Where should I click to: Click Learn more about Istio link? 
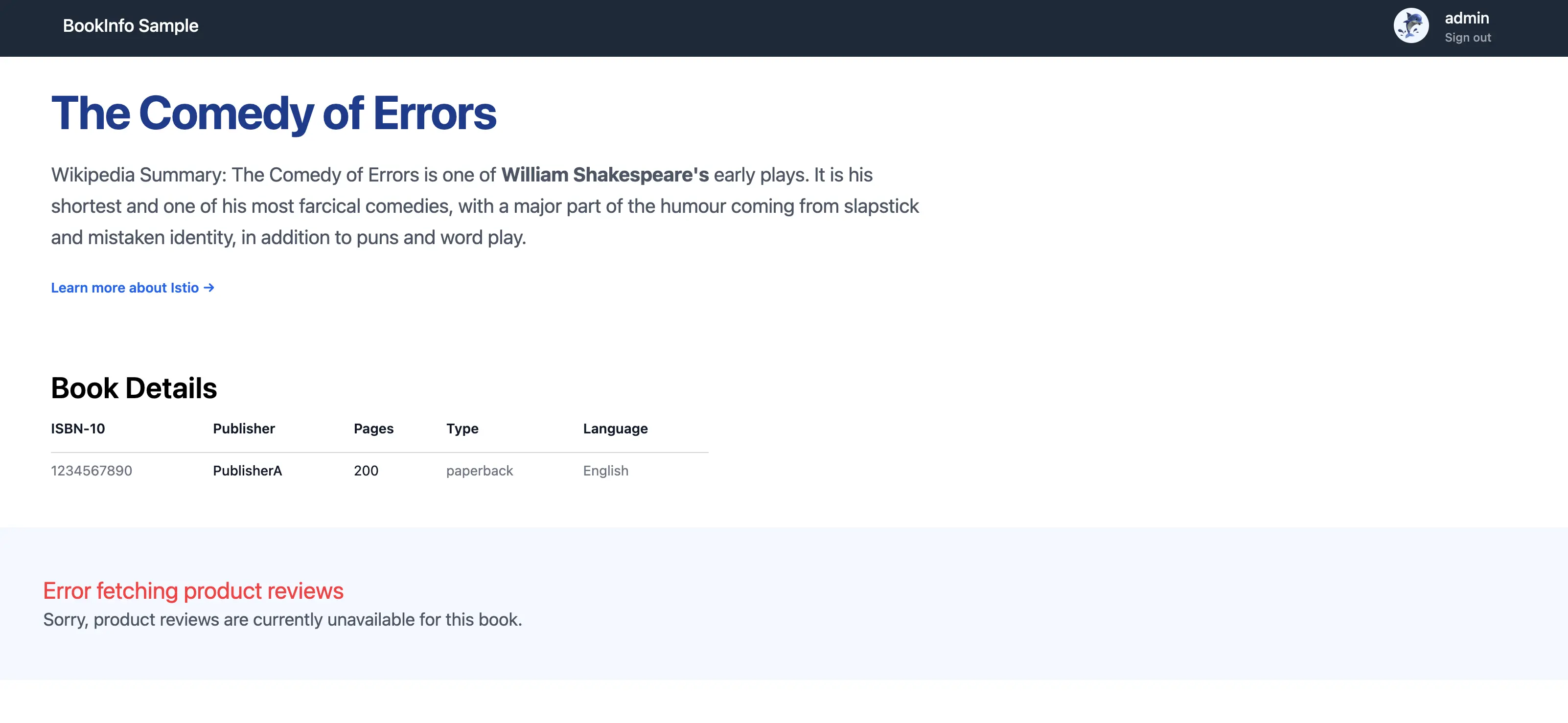coord(125,288)
